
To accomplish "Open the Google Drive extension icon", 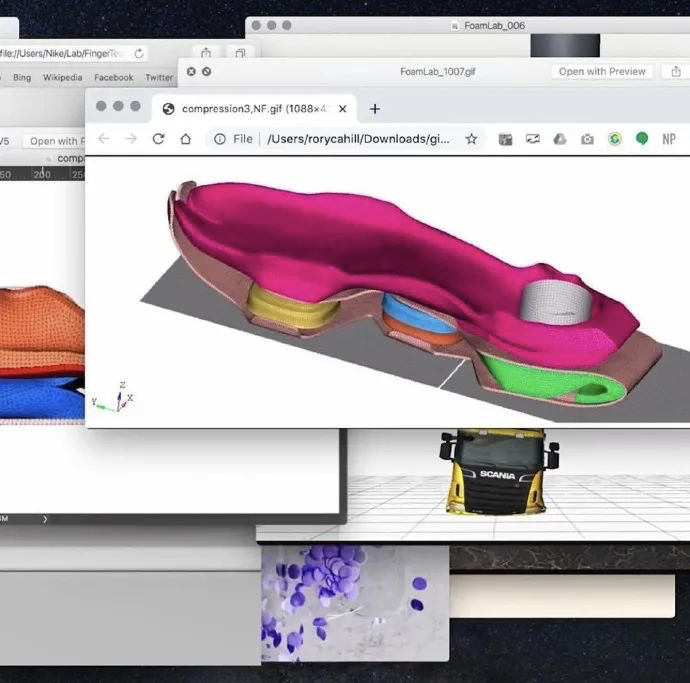I will pos(561,139).
